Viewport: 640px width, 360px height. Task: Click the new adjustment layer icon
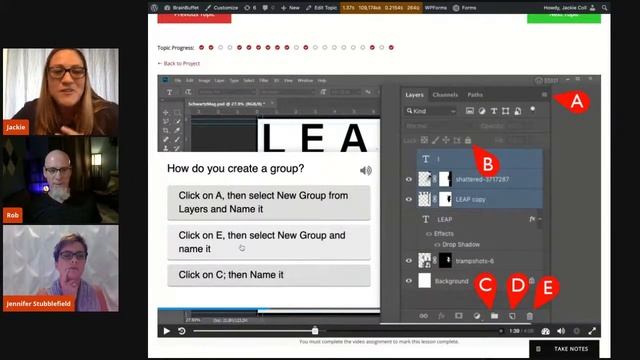[x=477, y=316]
